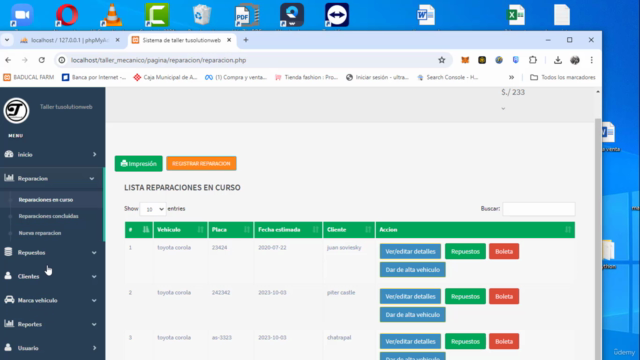Open the Camtasia desktop shortcut
The width and height of the screenshot is (640, 360).
coord(157,15)
